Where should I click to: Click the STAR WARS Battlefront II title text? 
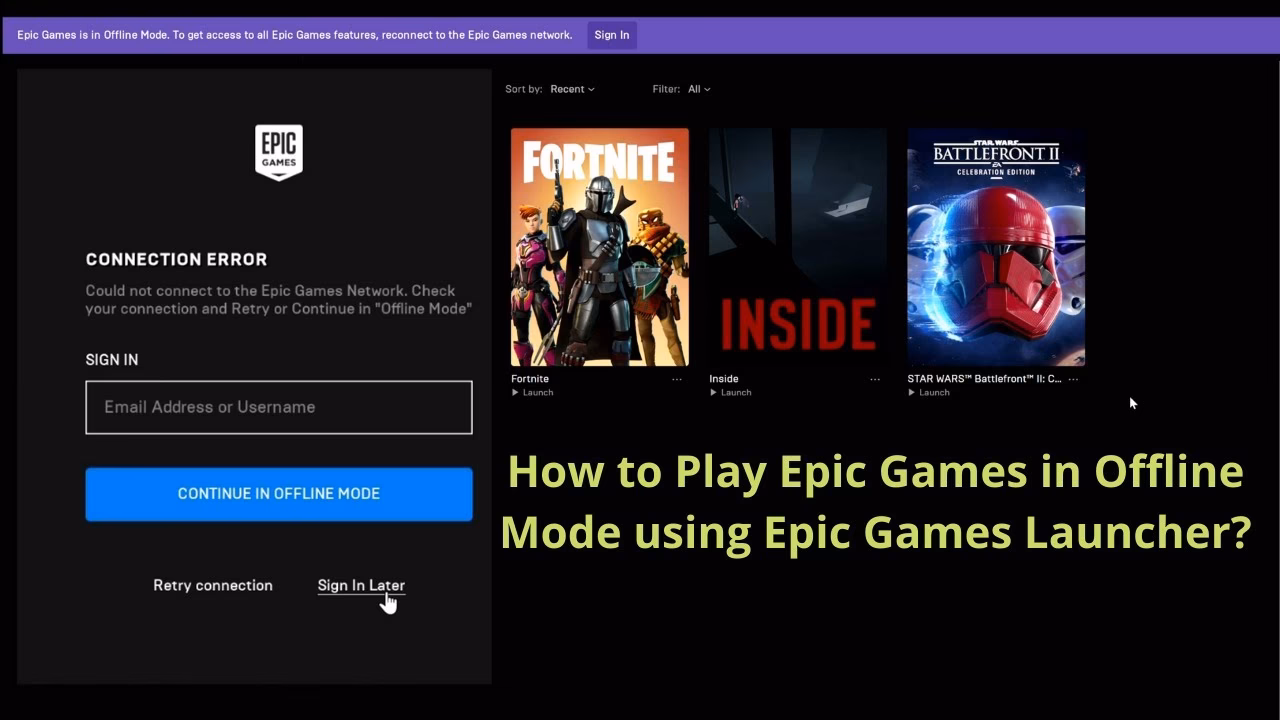click(984, 379)
